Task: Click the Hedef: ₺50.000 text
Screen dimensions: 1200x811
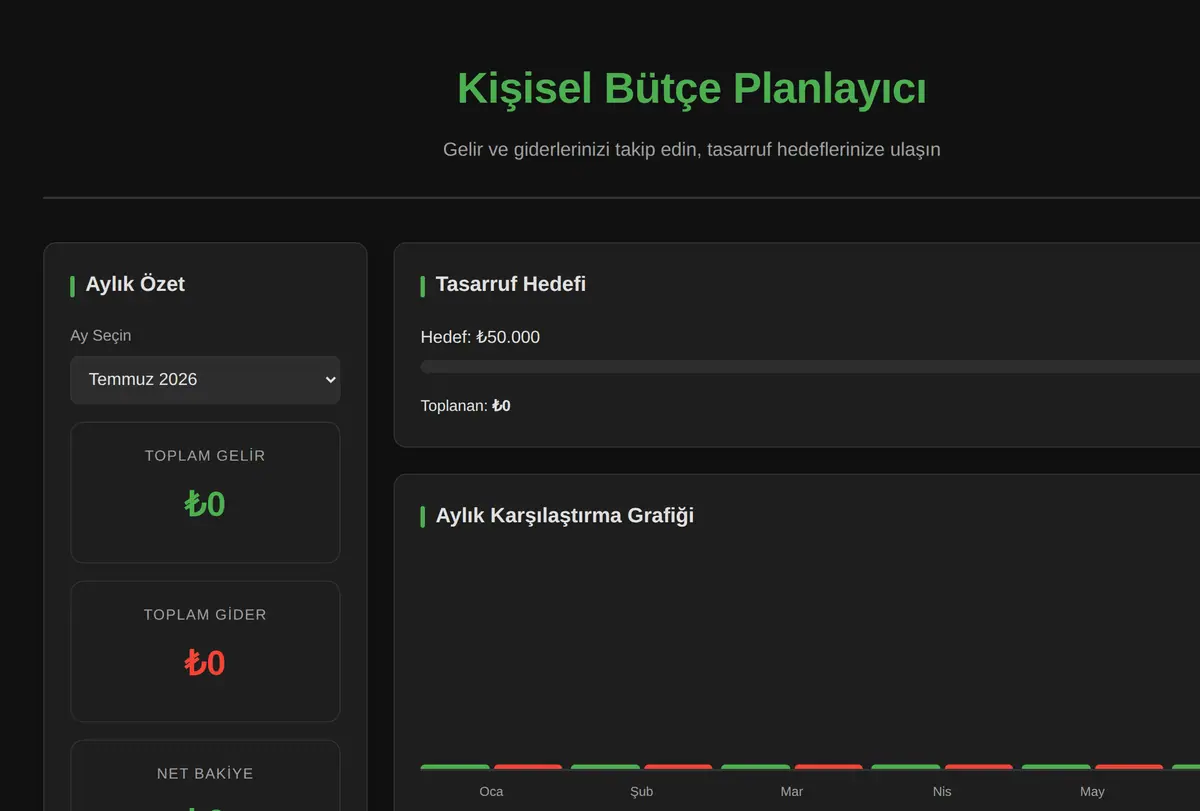Action: pyautogui.click(x=480, y=337)
